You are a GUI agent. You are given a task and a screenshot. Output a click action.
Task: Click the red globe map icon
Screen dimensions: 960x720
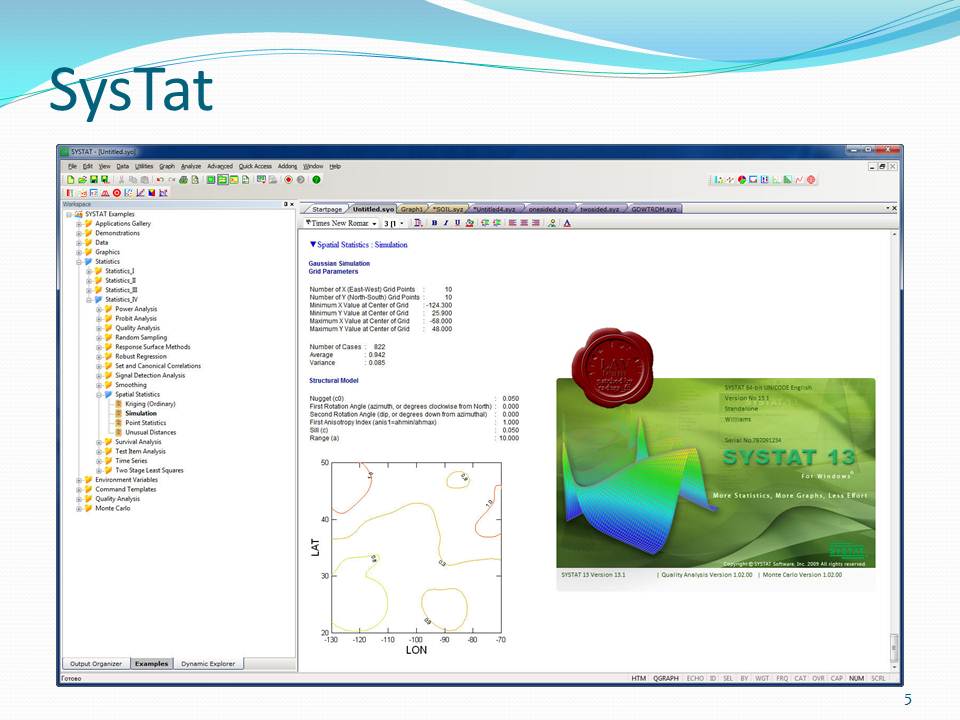pyautogui.click(x=811, y=180)
